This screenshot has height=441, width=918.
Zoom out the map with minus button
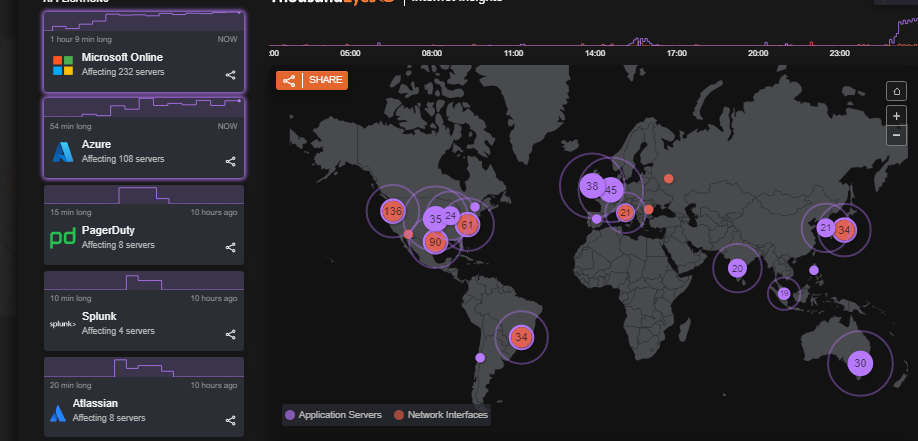point(896,135)
